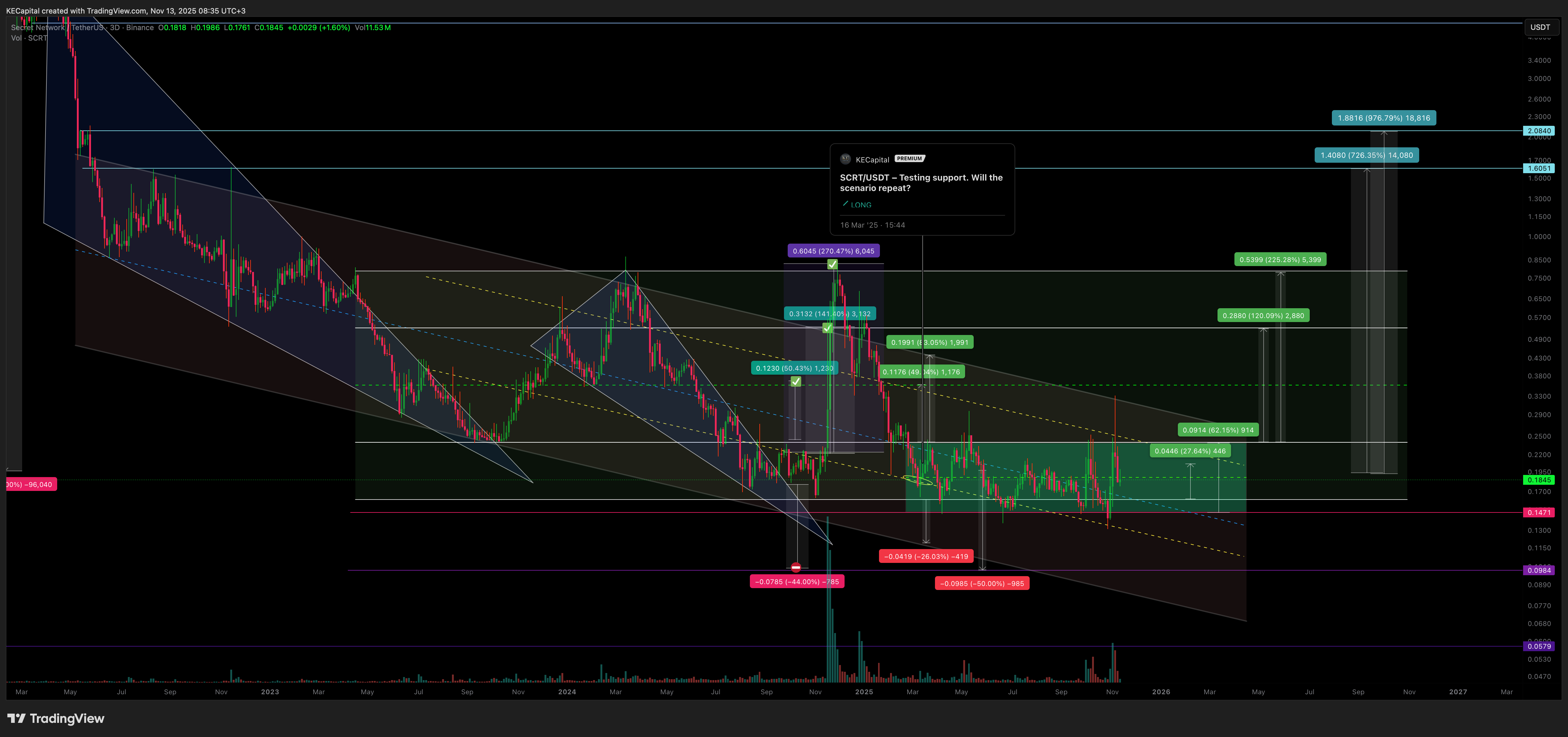1568x737 pixels.
Task: Click the 0.1991 green measurement label
Action: point(929,342)
